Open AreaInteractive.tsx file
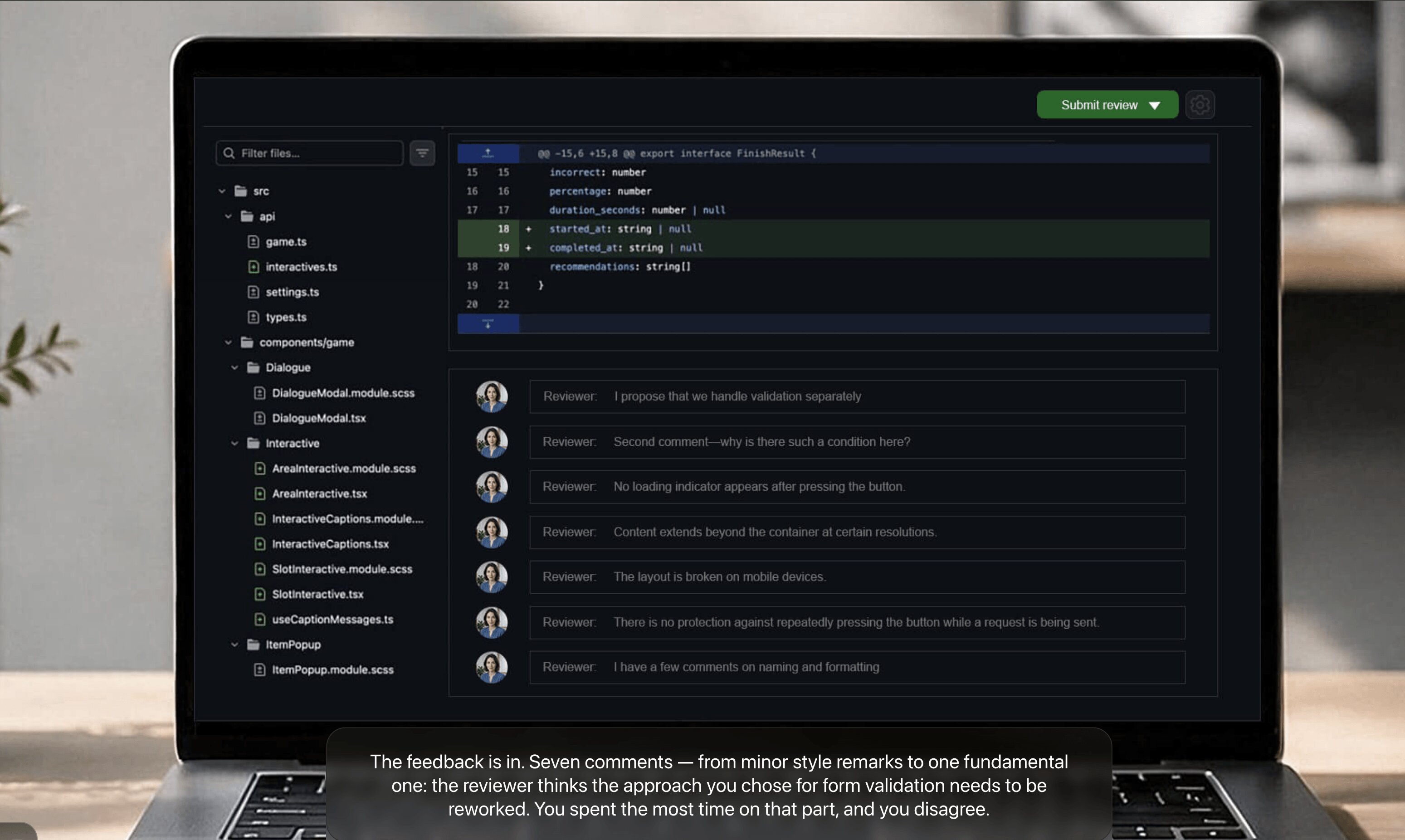The image size is (1405, 840). pyautogui.click(x=311, y=493)
